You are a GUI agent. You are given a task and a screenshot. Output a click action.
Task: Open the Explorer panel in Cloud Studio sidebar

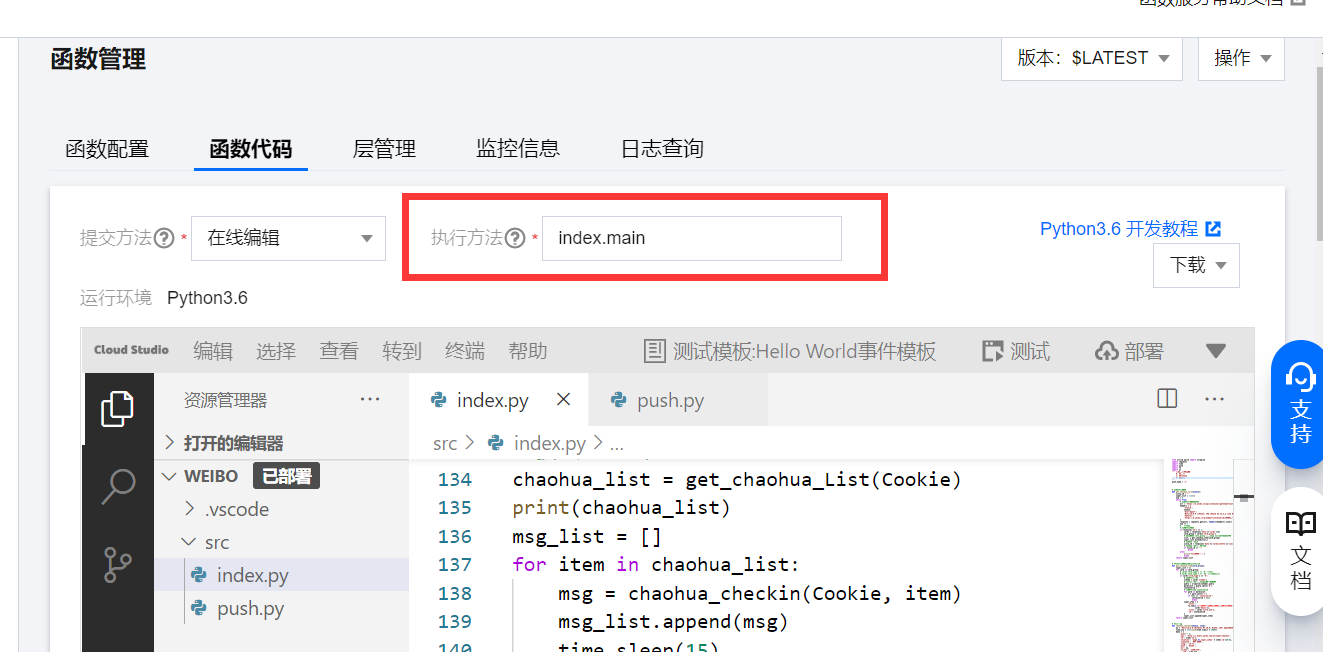[x=118, y=408]
